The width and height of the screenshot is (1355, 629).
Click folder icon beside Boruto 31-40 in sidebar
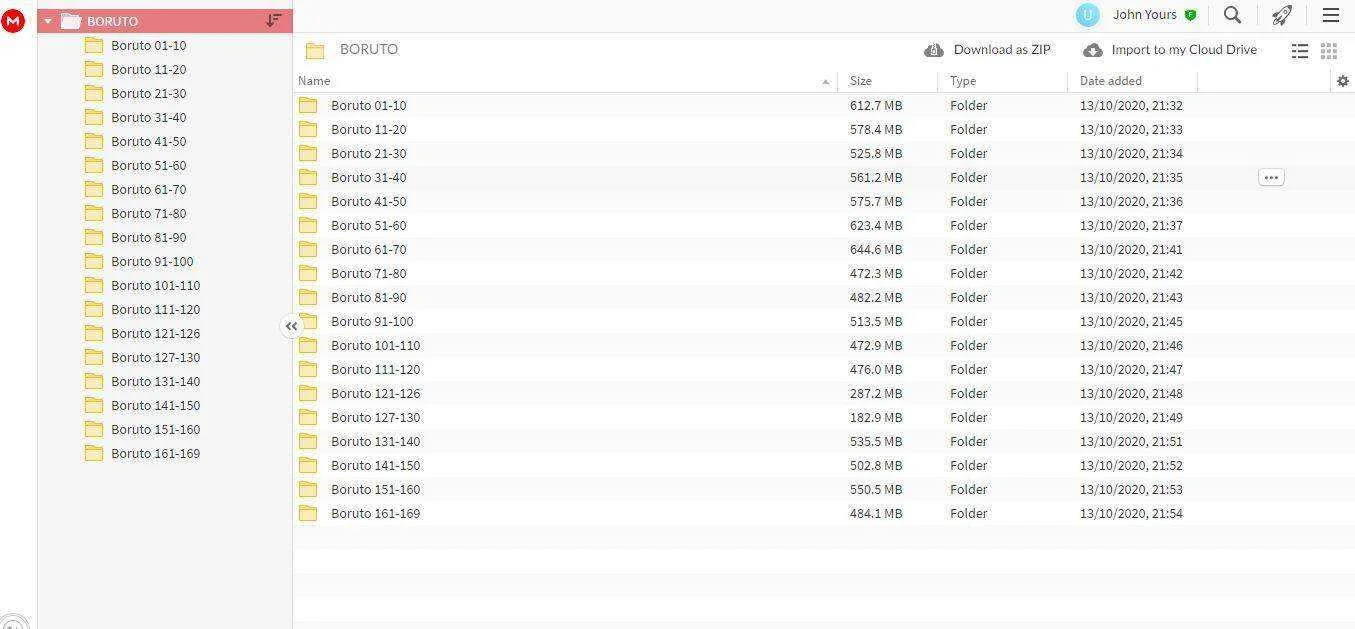pos(94,117)
